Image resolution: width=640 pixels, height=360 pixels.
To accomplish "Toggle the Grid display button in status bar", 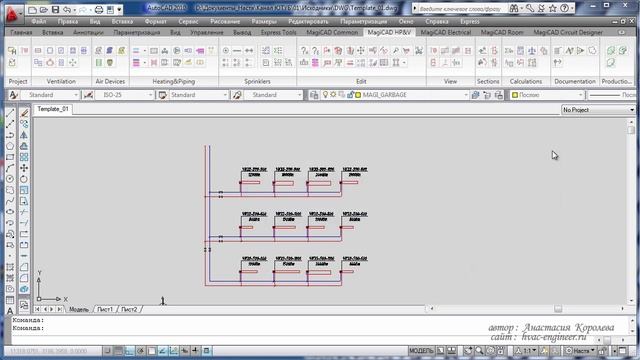I will 118,351.
